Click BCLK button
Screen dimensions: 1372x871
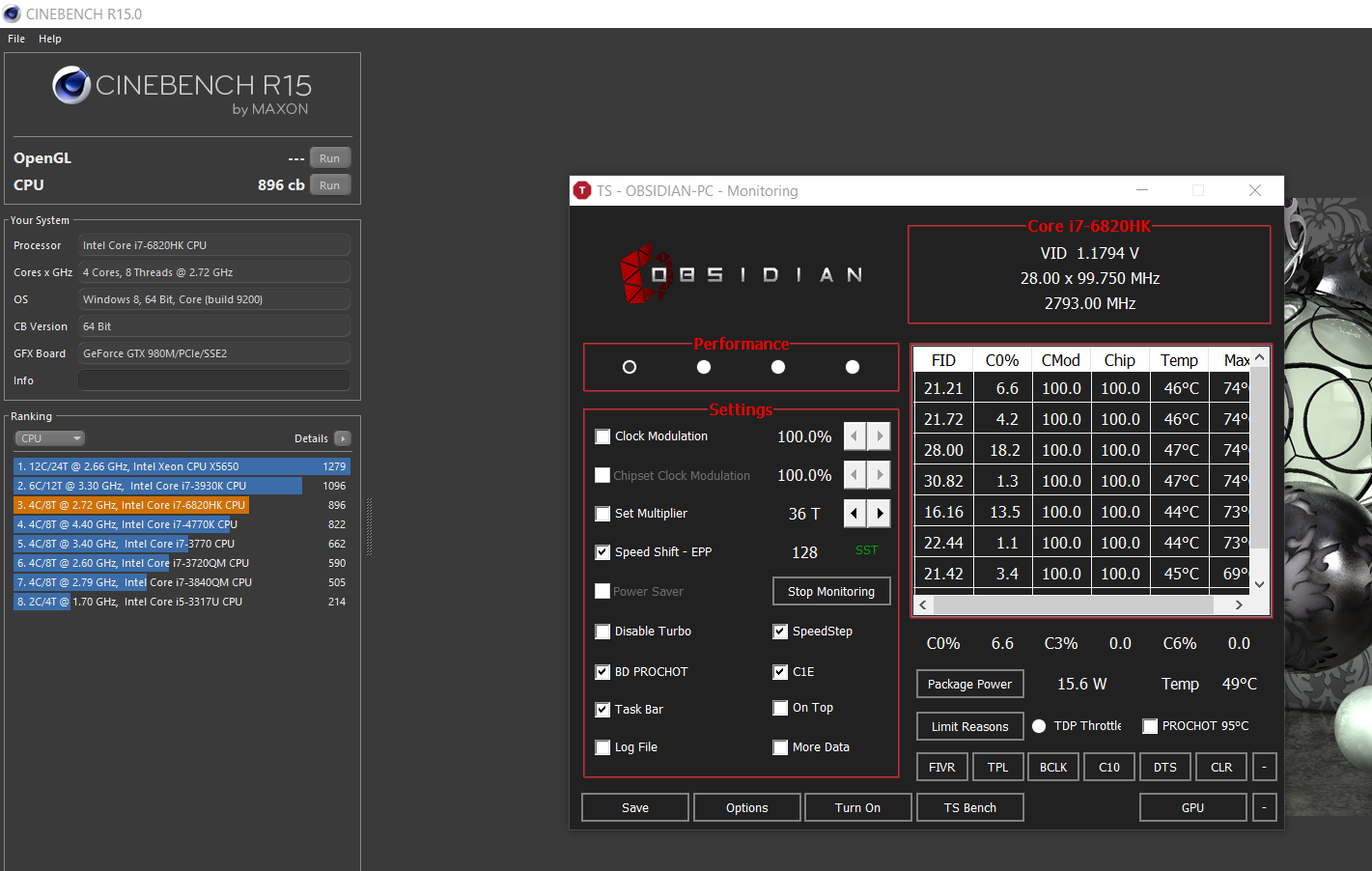pyautogui.click(x=1053, y=768)
